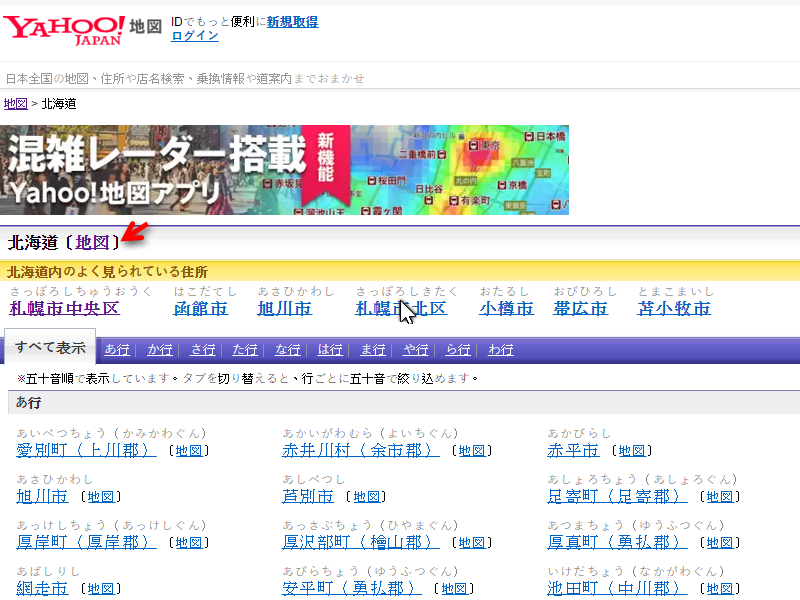Open the 新規取得 ID registration link
800x600 pixels.
click(292, 22)
